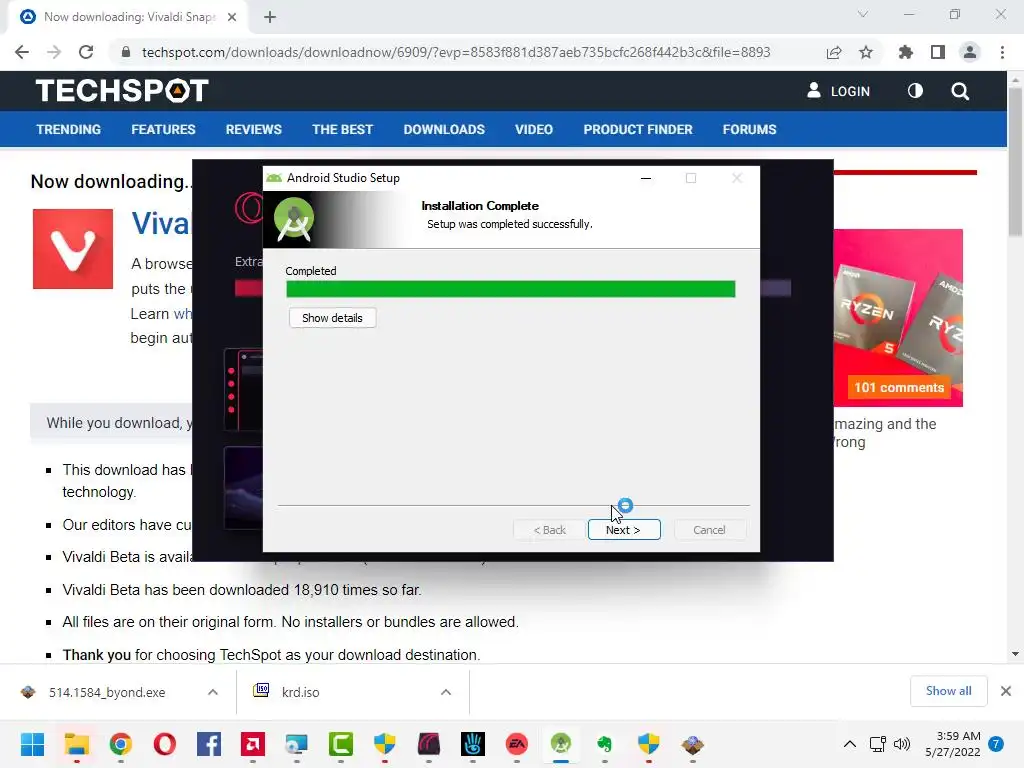Minimize the Android Studio Setup window

[x=646, y=178]
